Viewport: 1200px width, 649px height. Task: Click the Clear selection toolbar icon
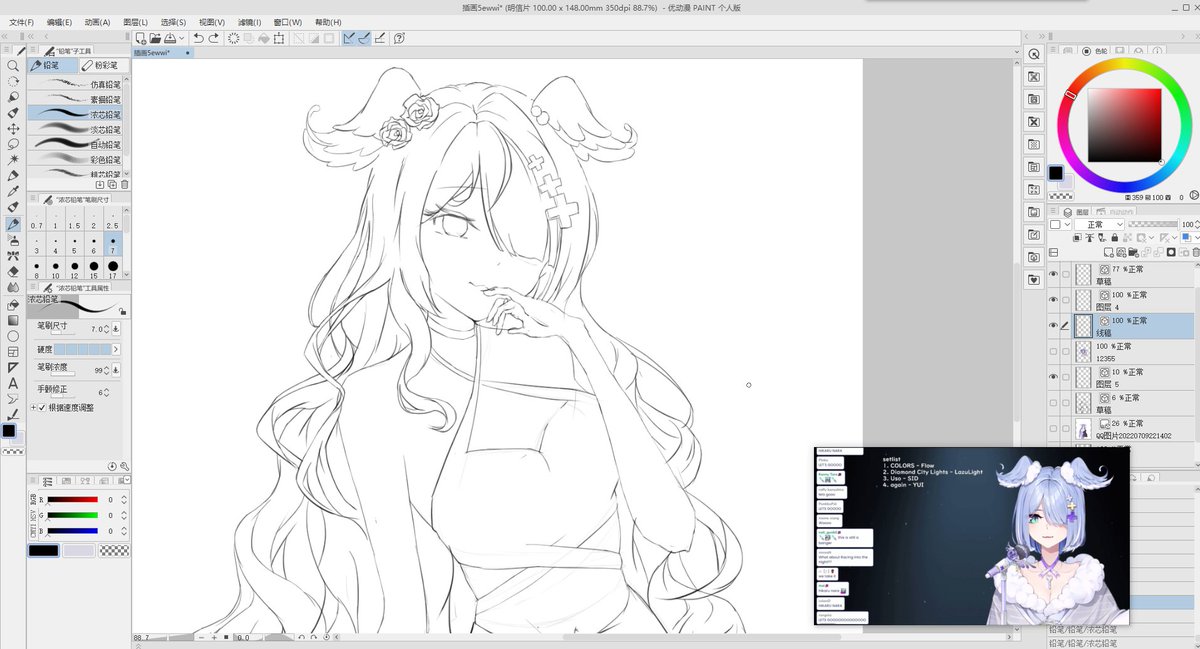pos(233,38)
